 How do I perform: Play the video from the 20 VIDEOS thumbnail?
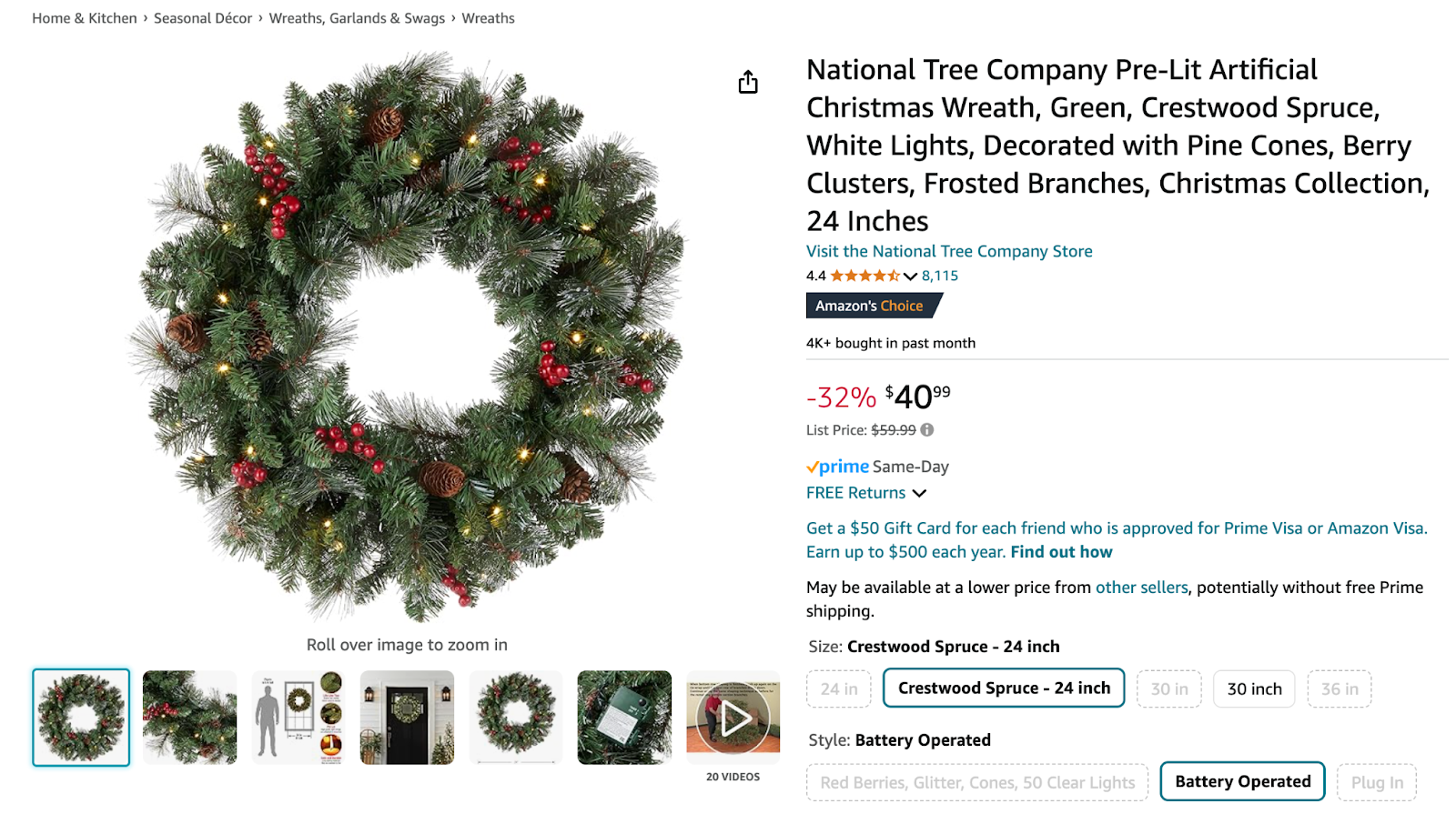click(733, 717)
